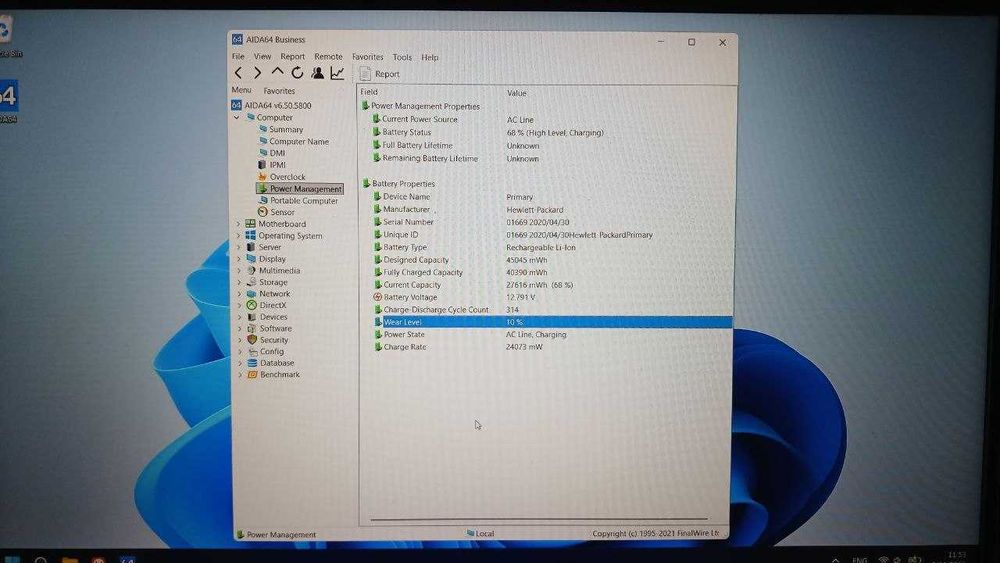Select the Charge-Discharge Cycle Count row
This screenshot has height=563, width=1000.
(446, 310)
